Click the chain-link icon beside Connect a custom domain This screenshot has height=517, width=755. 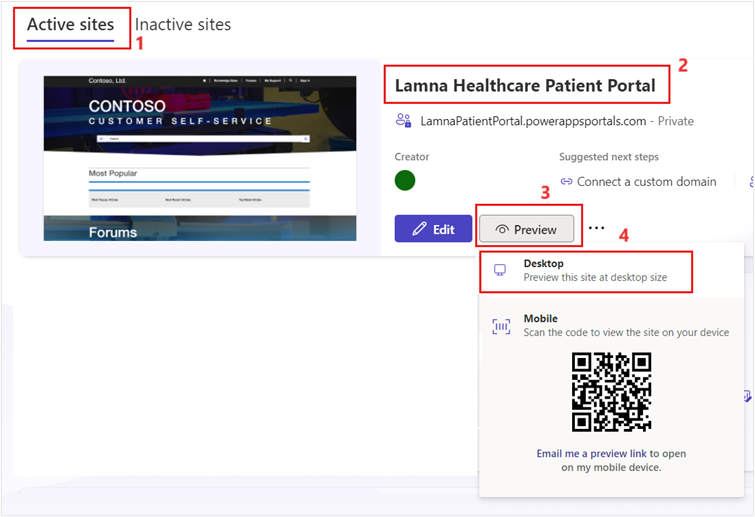566,181
